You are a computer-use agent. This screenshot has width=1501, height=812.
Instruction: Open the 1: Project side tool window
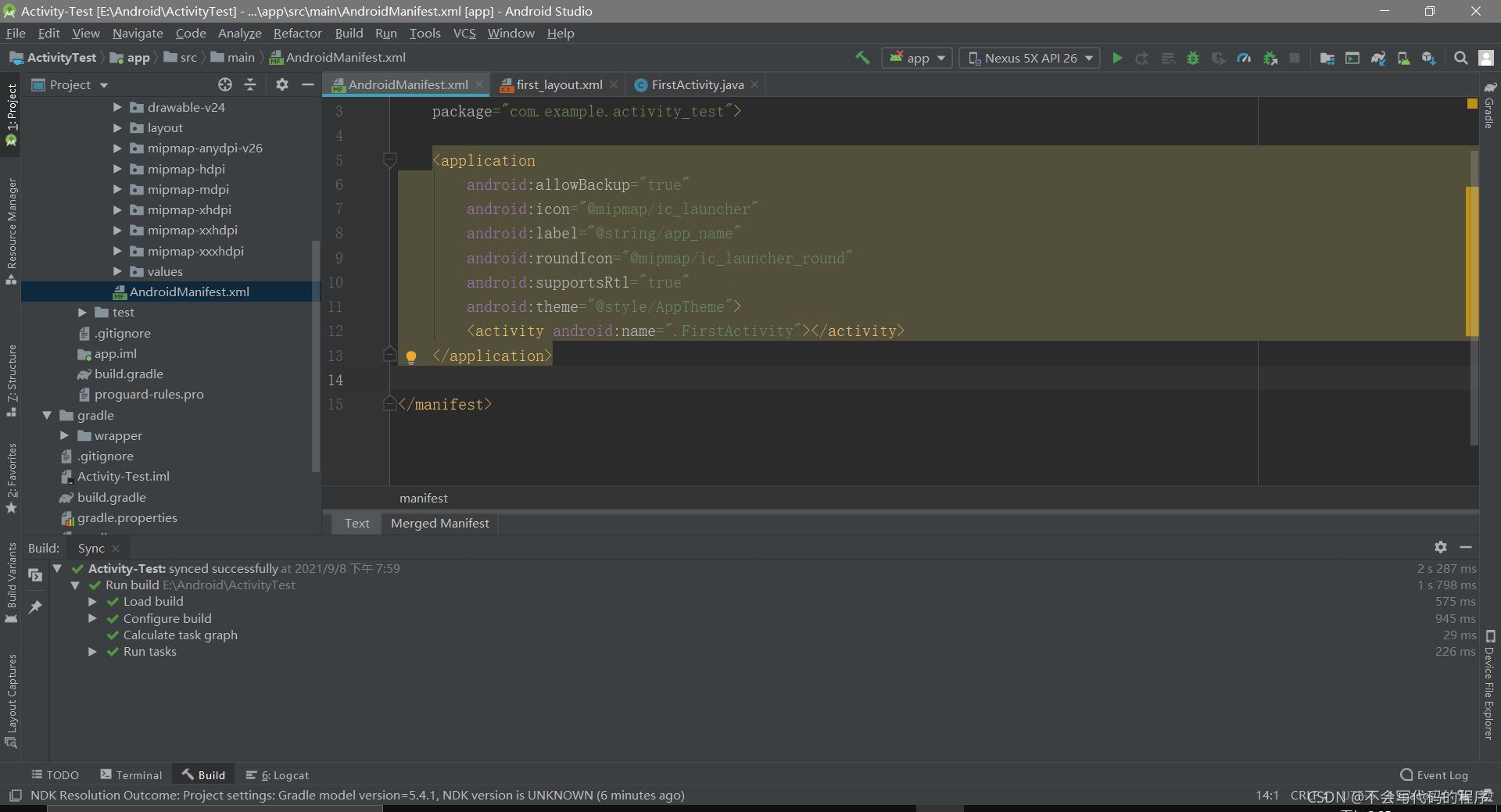[x=11, y=114]
